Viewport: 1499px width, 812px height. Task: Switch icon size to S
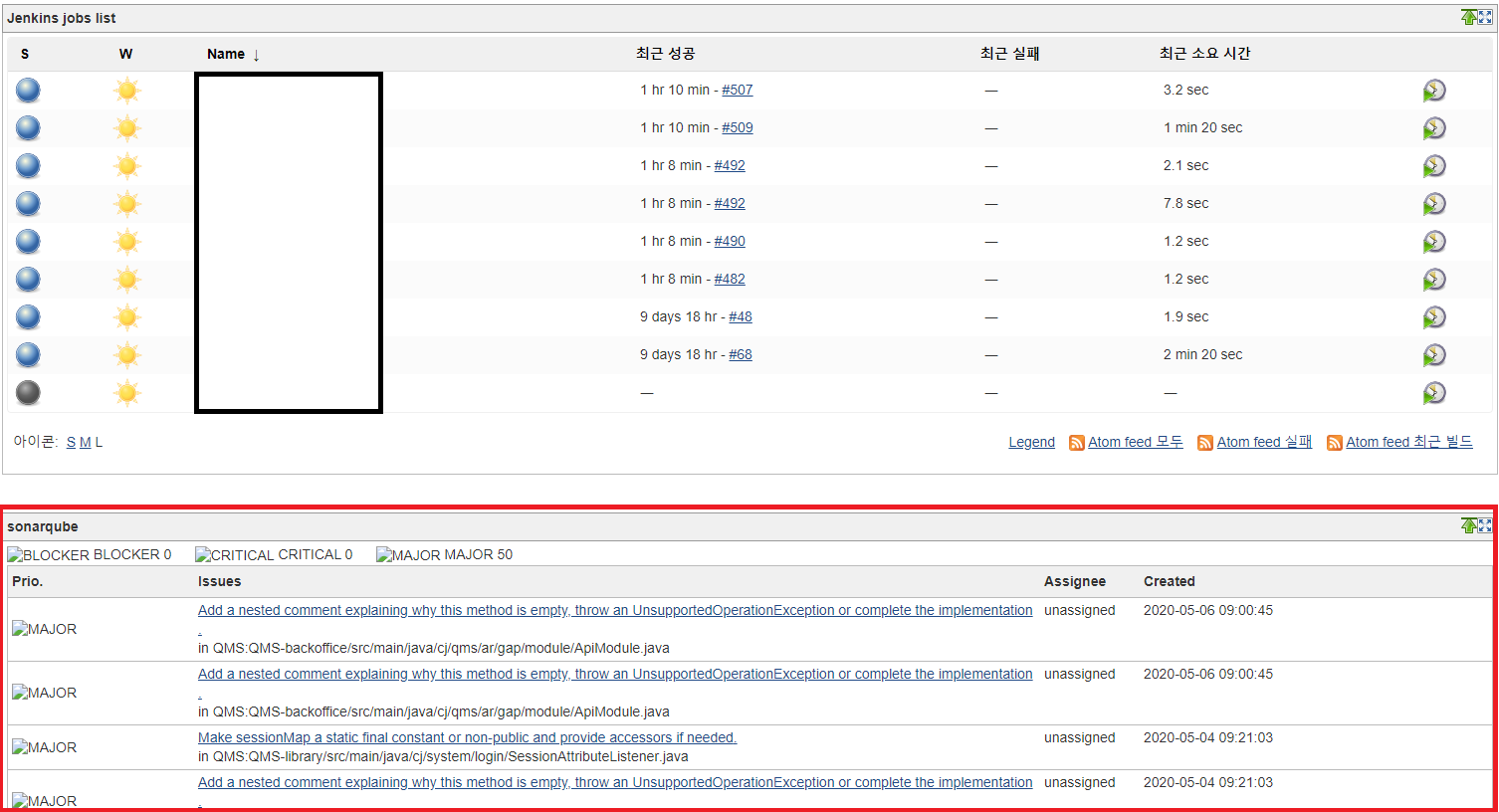click(71, 442)
